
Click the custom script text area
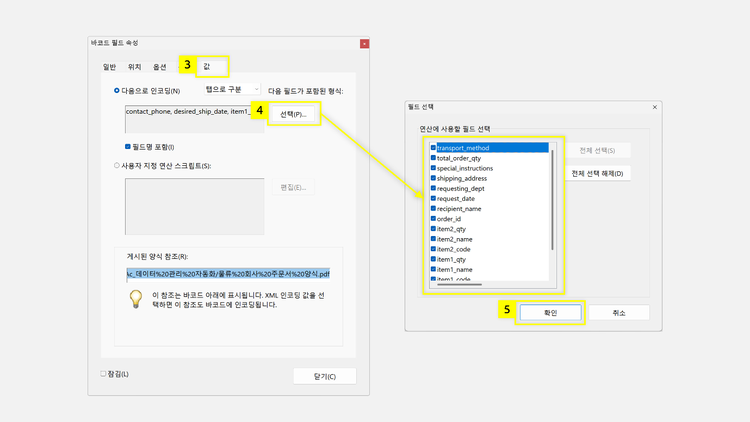(195, 206)
